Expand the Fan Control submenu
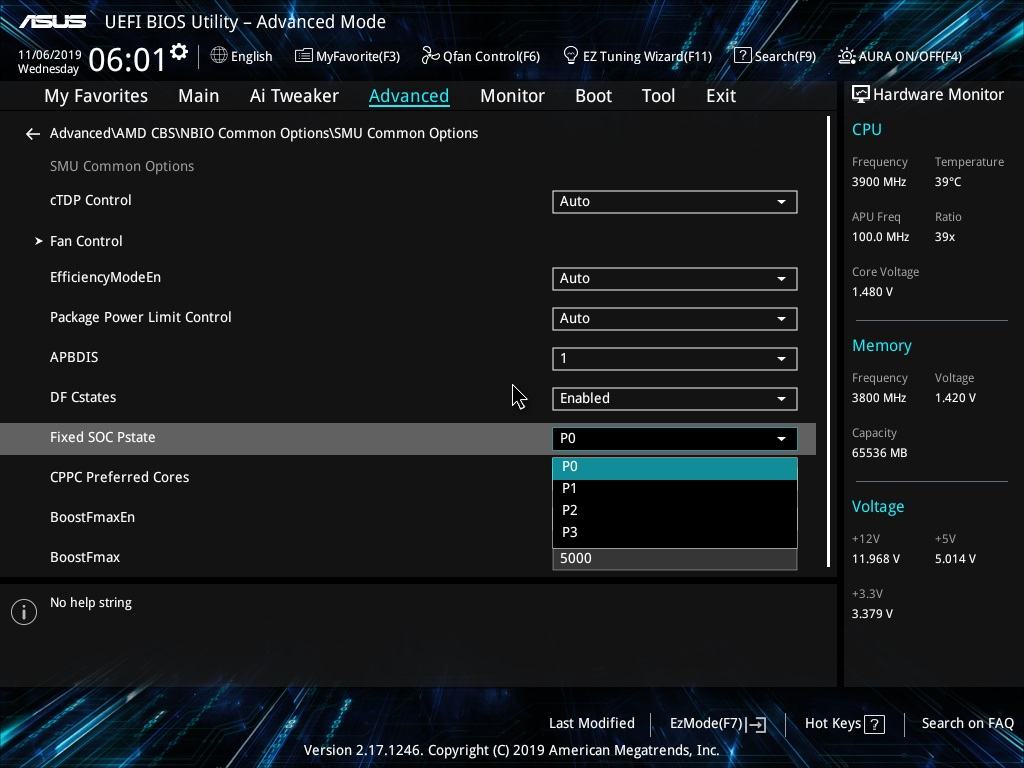The height and width of the screenshot is (768, 1024). (86, 241)
